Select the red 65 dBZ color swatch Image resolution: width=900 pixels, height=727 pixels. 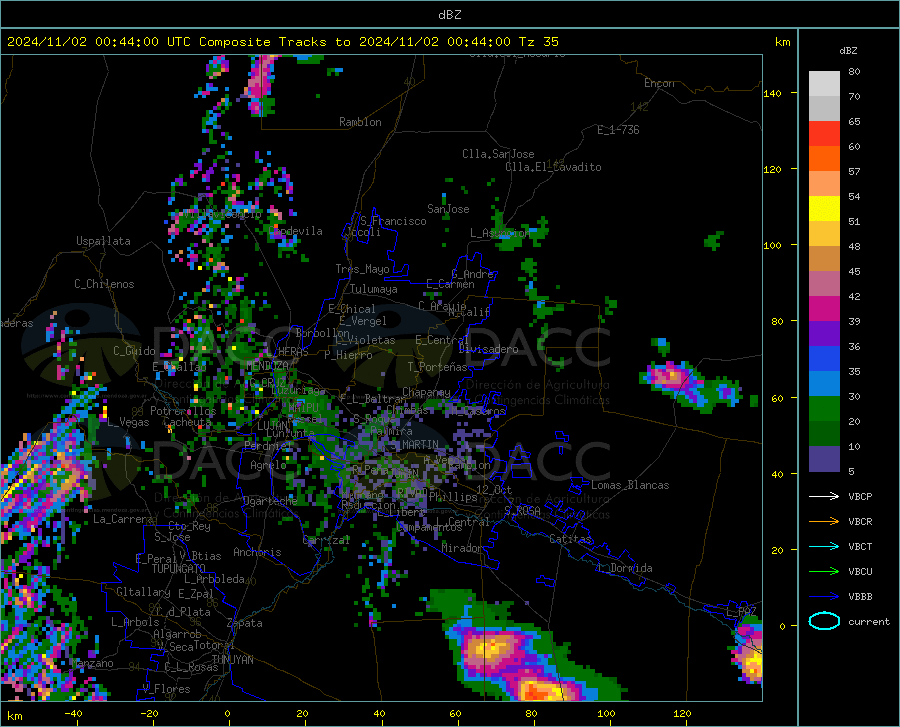824,133
